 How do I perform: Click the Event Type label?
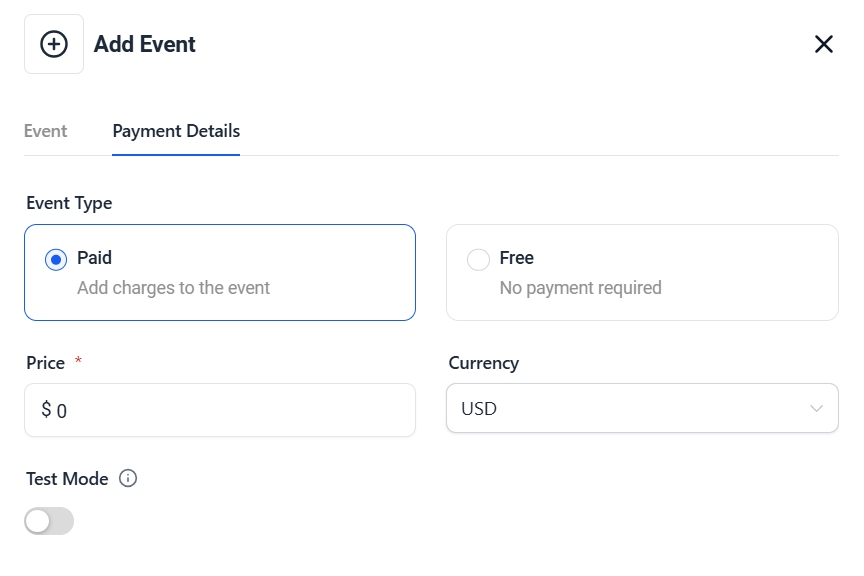(x=69, y=203)
